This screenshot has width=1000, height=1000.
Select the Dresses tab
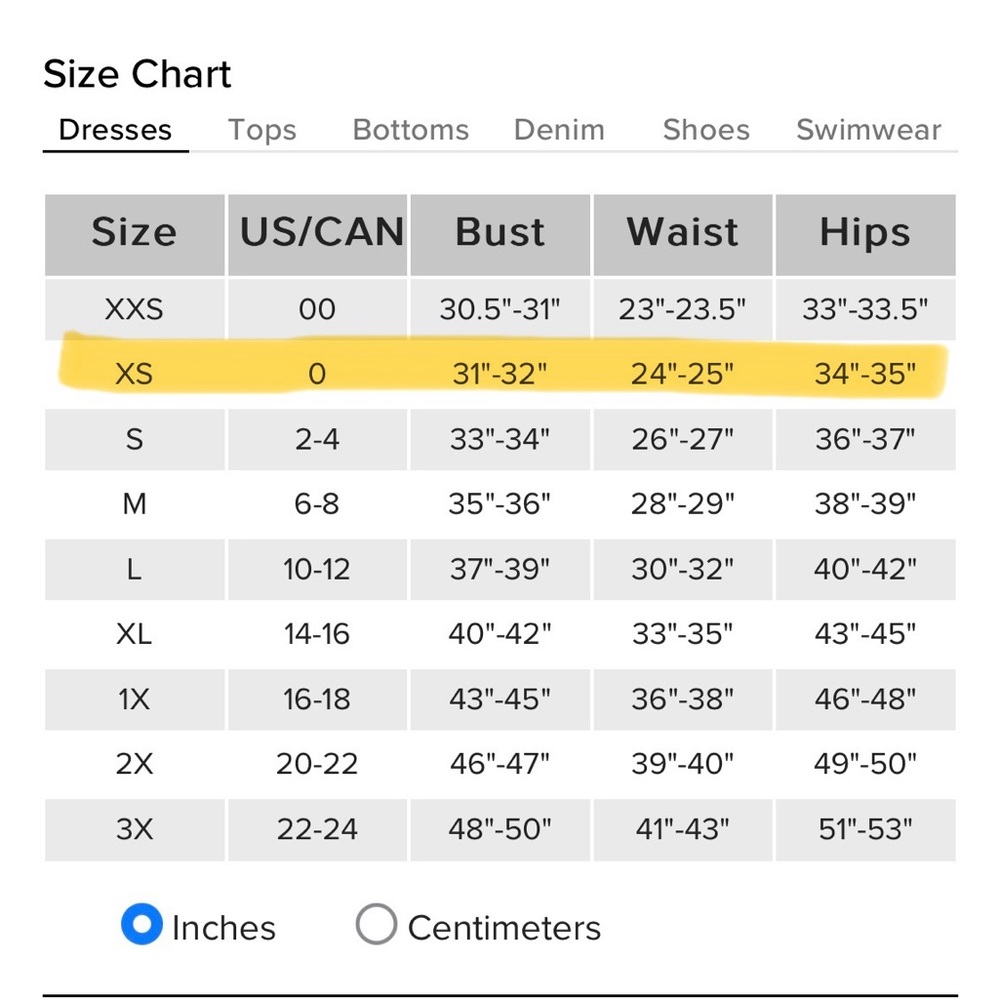click(115, 130)
